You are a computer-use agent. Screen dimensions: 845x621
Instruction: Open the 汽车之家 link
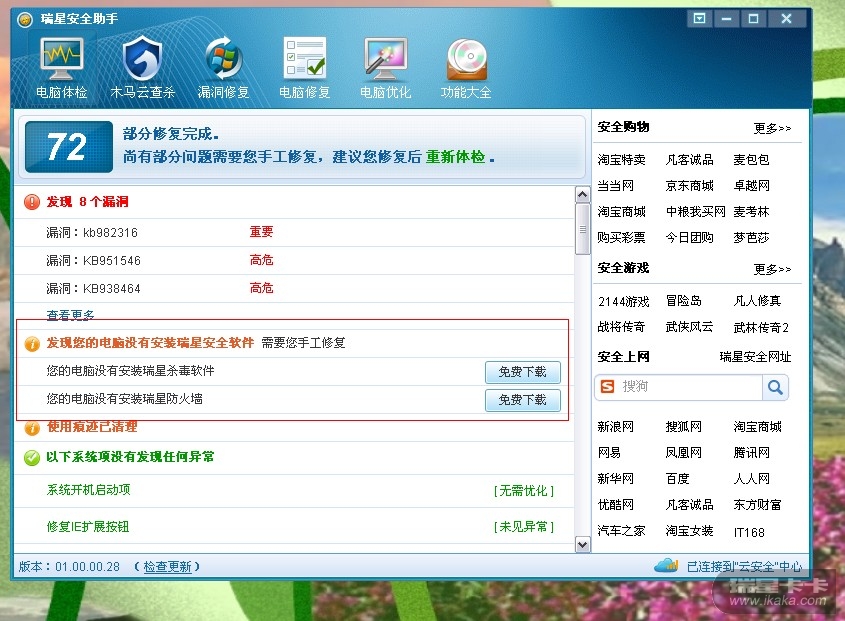621,531
